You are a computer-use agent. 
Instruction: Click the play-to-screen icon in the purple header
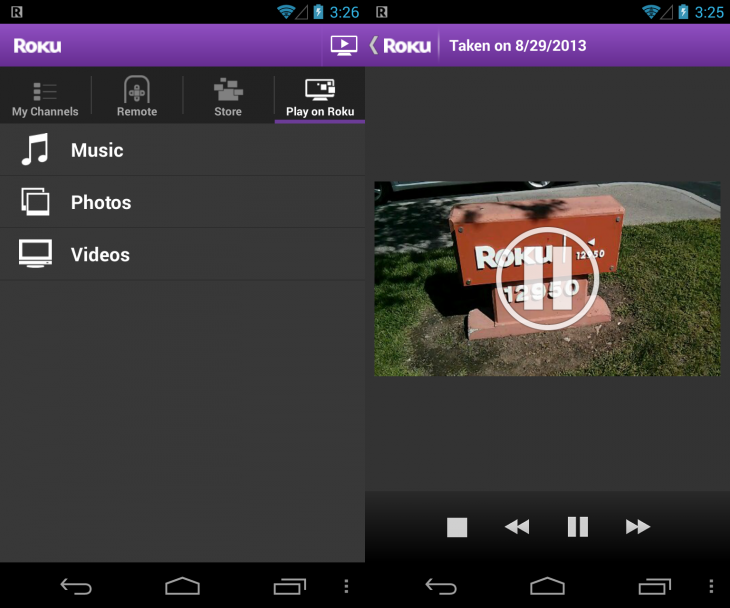click(343, 45)
